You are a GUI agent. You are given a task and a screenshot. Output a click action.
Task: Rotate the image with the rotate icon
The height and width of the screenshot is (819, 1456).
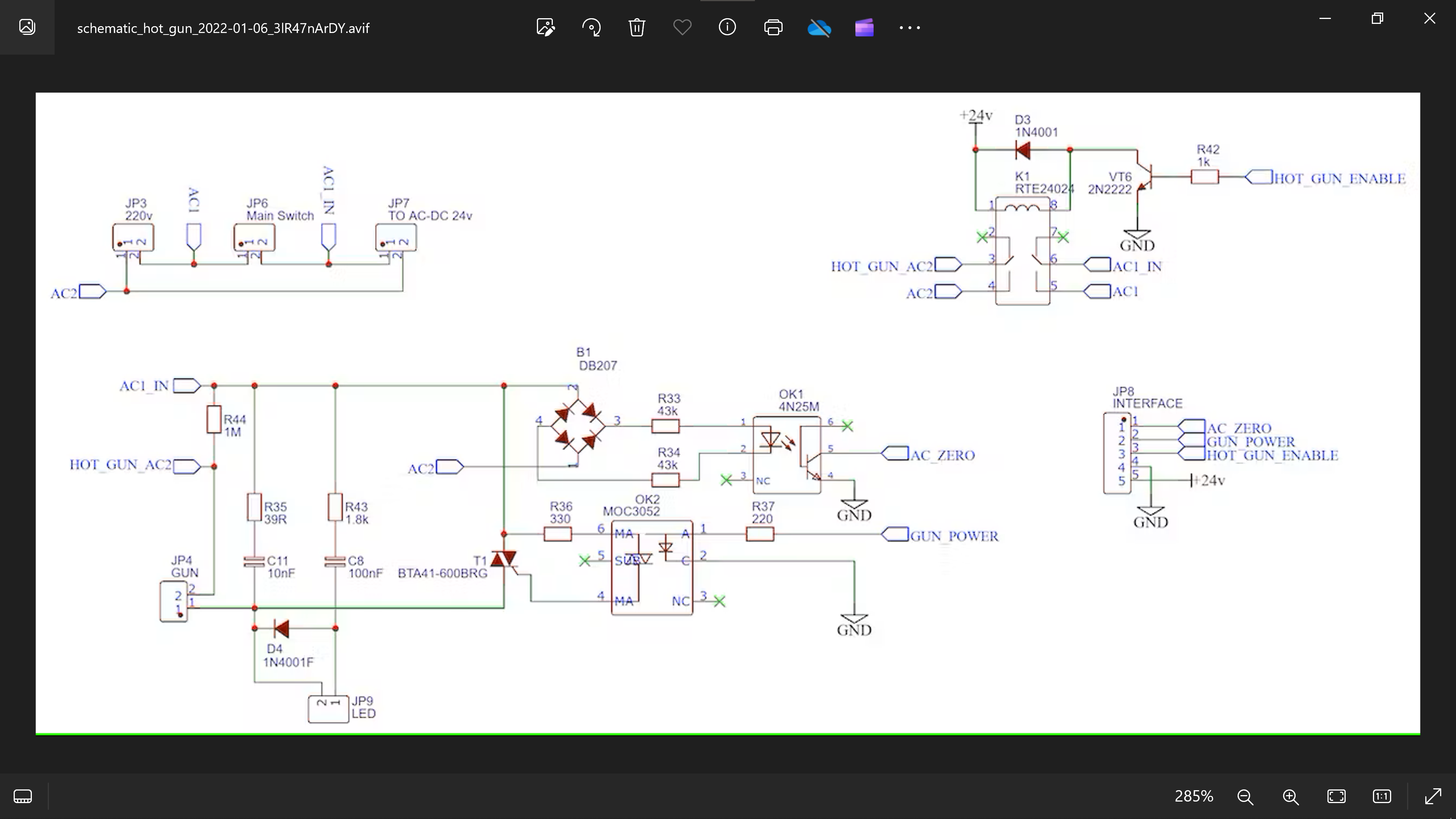point(591,27)
